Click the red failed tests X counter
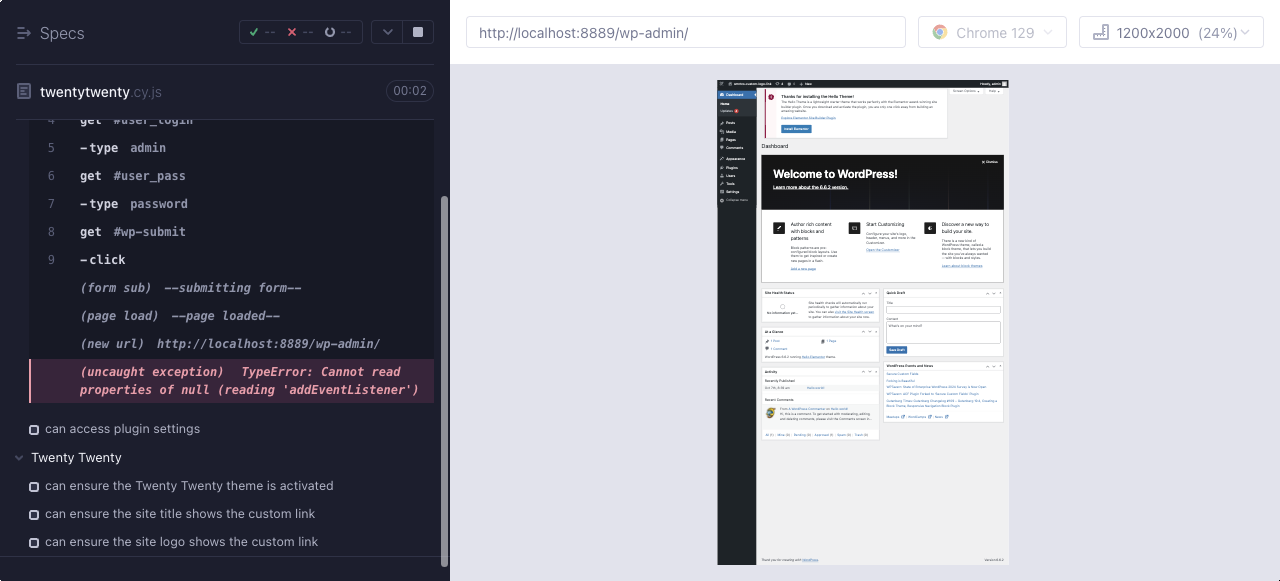Viewport: 1280px width, 581px height. point(300,32)
